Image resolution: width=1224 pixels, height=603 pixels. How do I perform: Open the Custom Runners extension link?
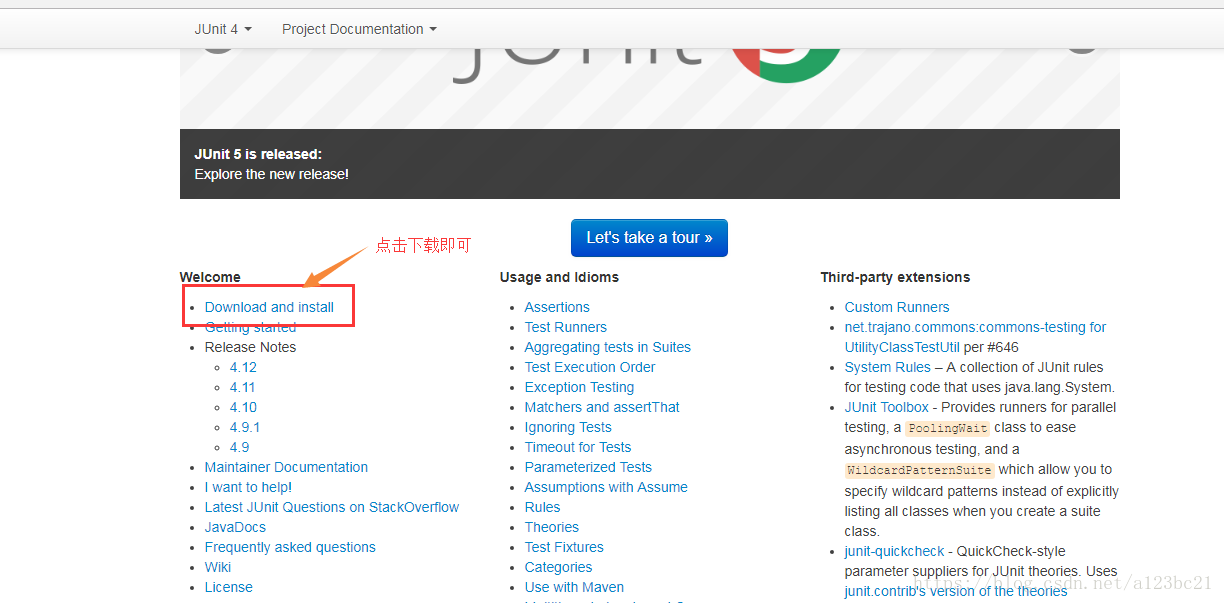click(897, 307)
